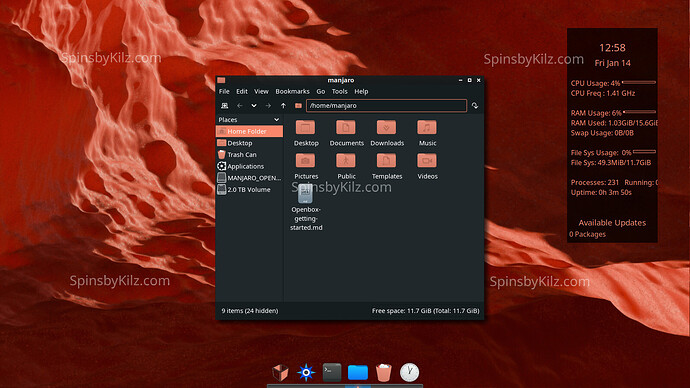
Task: Open new window toolbar icon
Action: 224,106
